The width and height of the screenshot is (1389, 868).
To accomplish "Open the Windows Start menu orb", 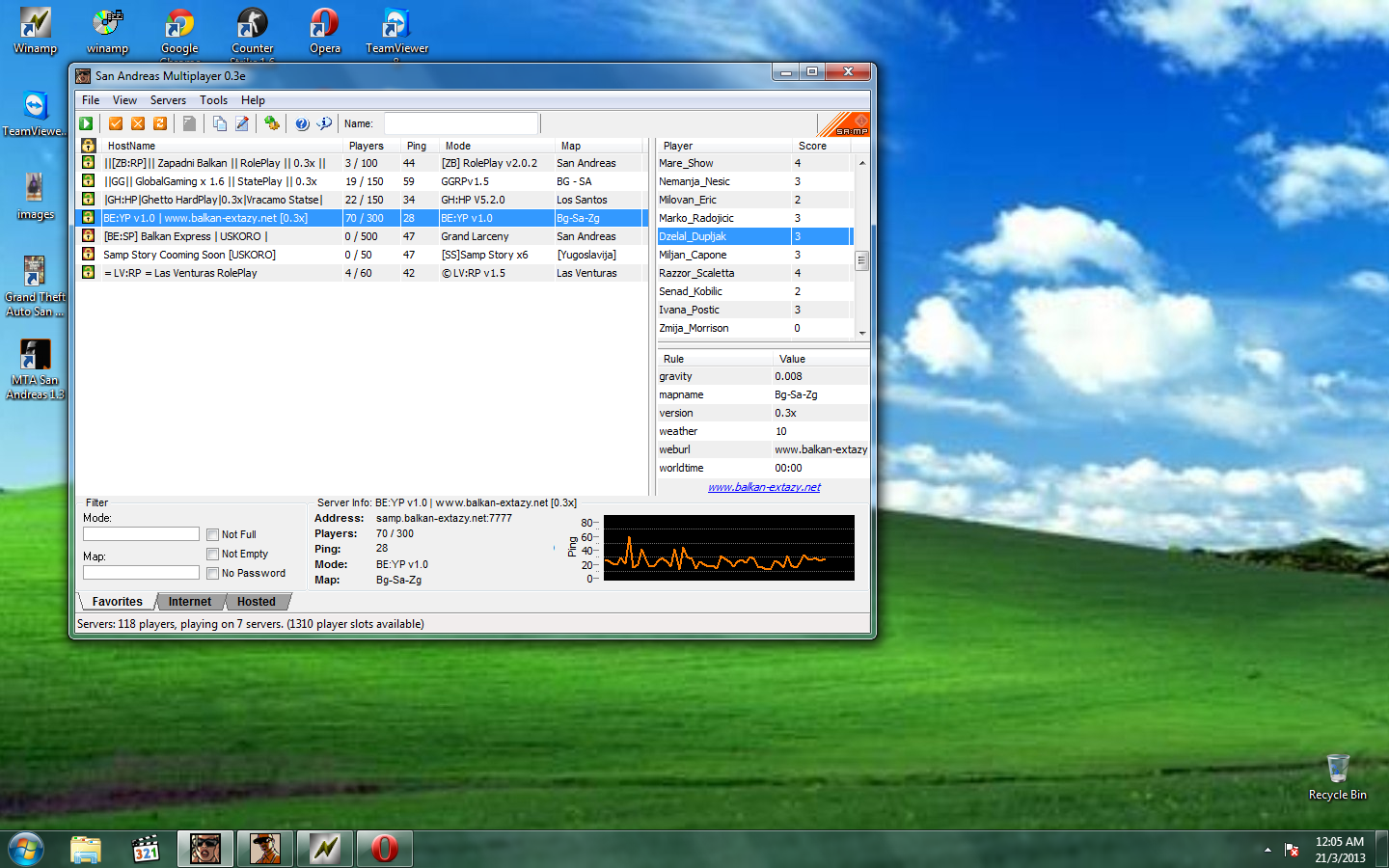I will (26, 849).
